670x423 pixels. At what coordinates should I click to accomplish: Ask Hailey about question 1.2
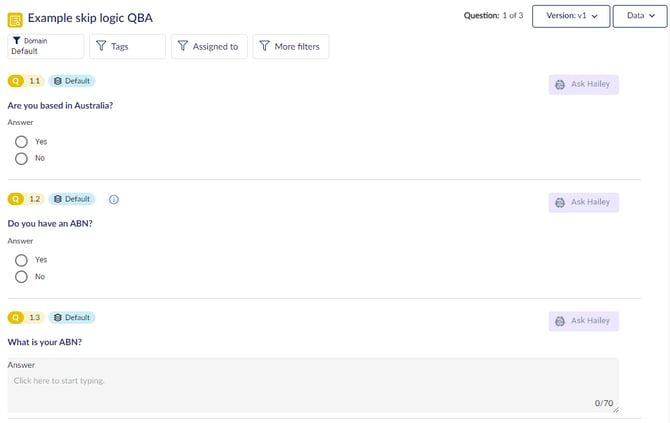583,203
